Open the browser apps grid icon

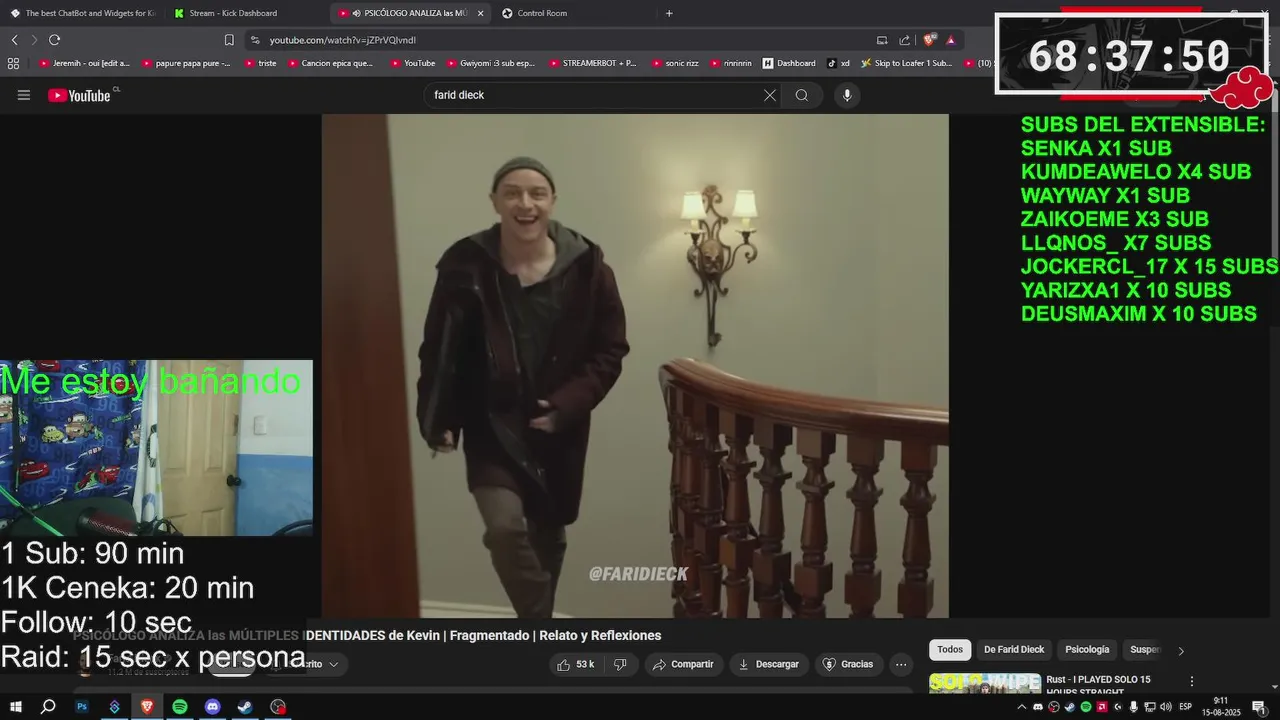coord(13,63)
